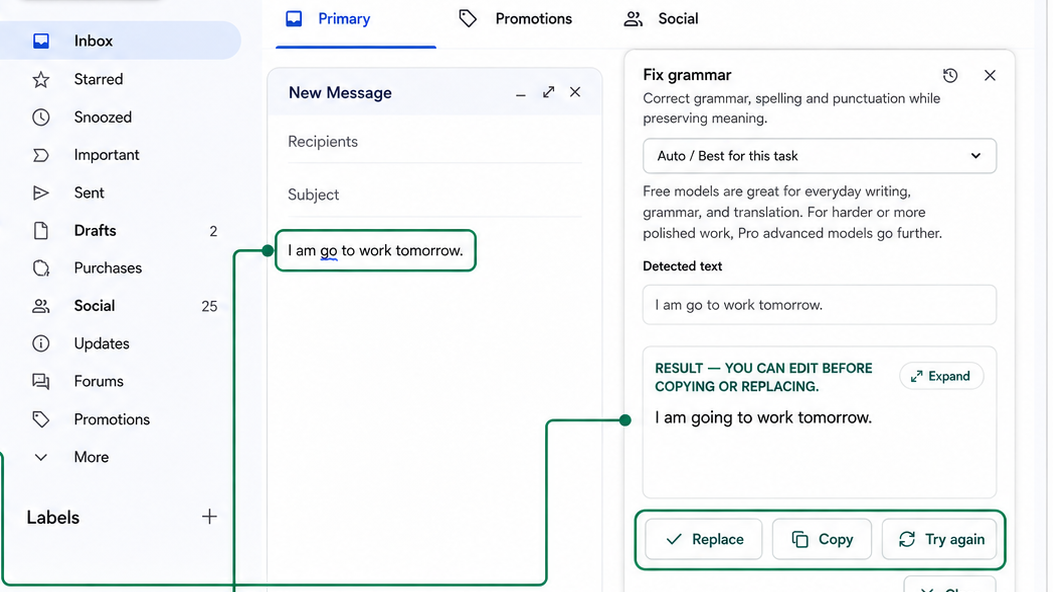Edit the result 'I am going to work tomorrow.'
The height and width of the screenshot is (592, 1053).
764,417
